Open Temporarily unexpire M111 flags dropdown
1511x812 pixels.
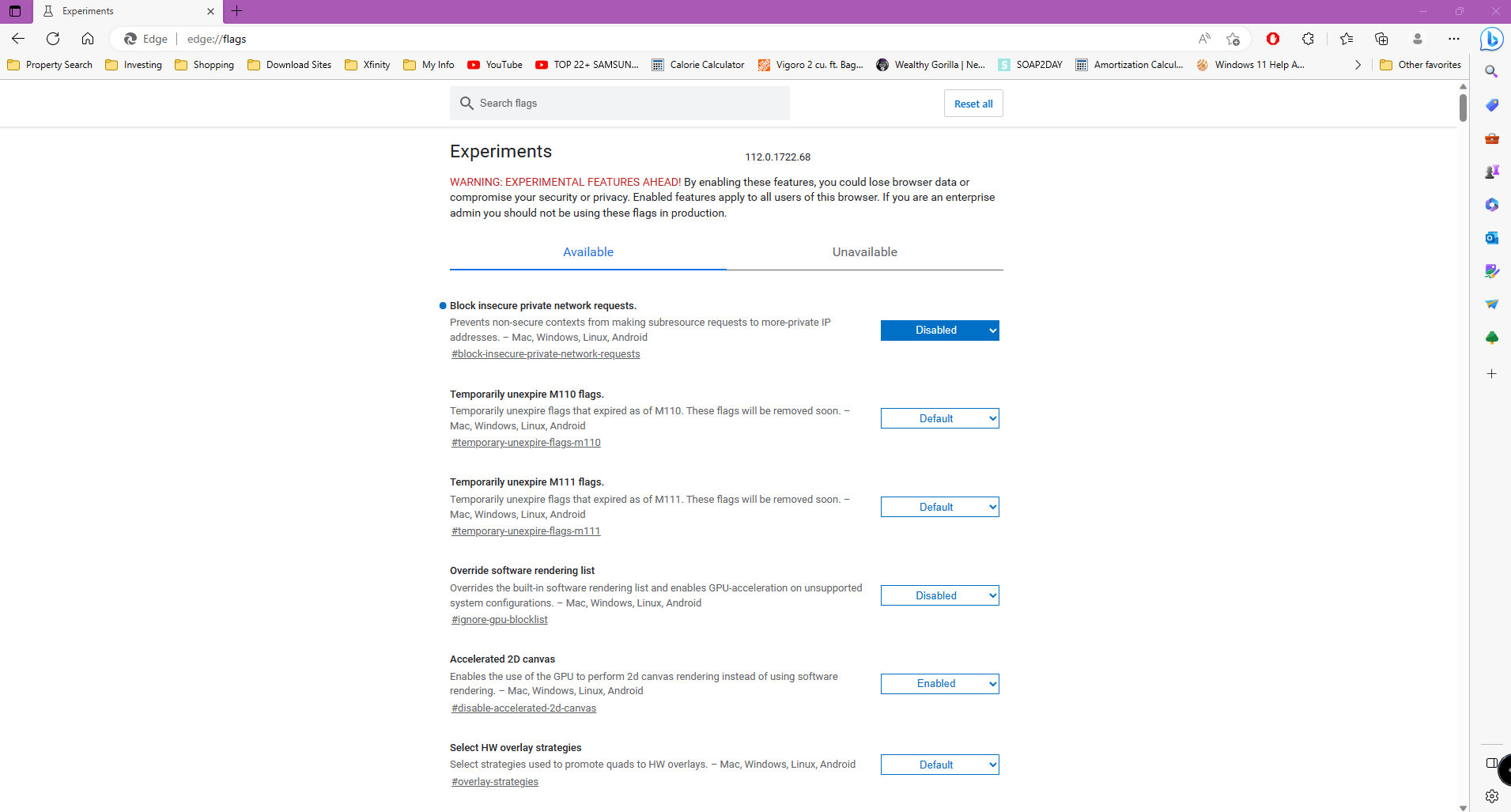(x=940, y=507)
